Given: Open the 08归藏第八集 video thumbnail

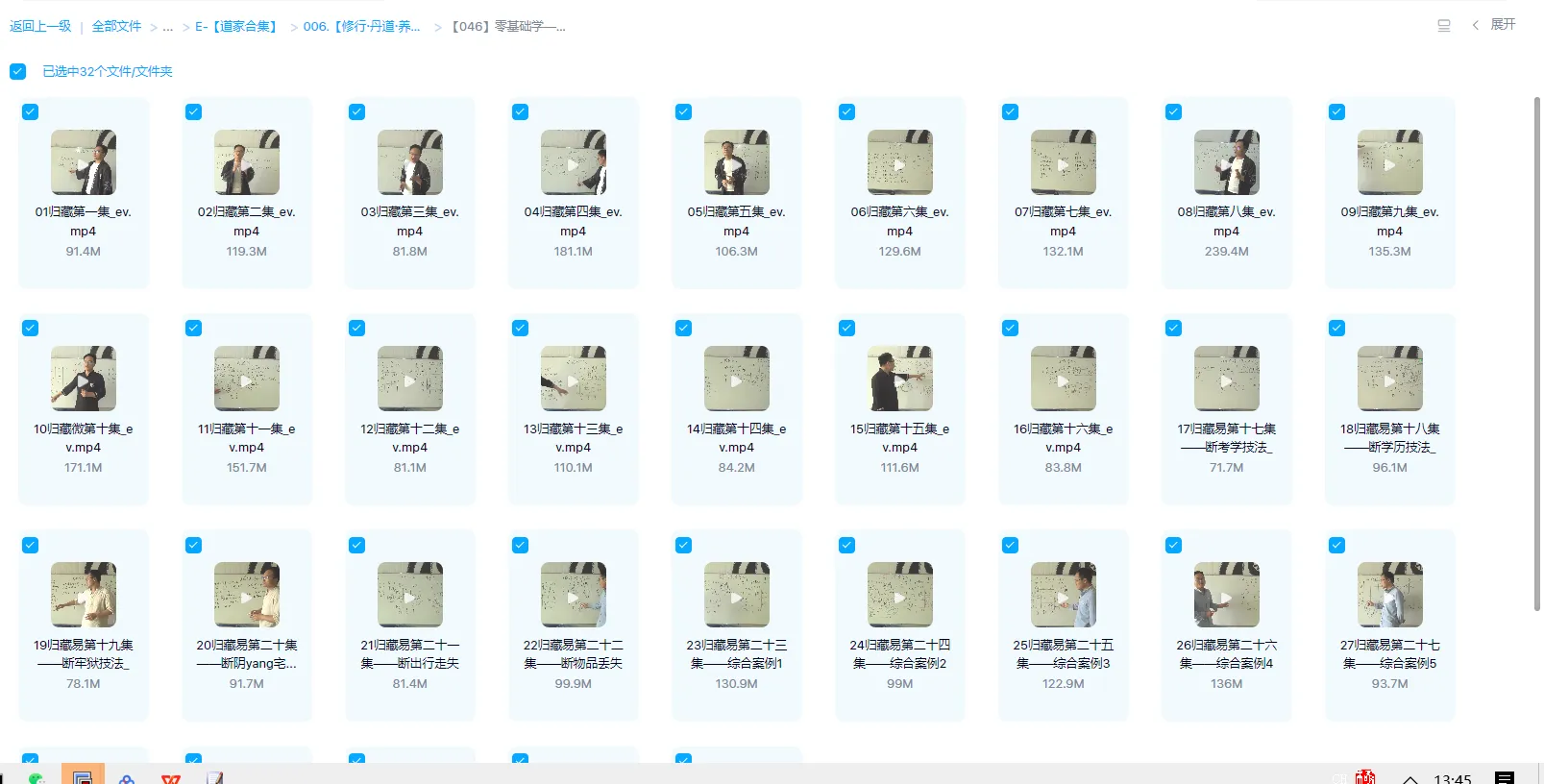Looking at the screenshot, I should click(1227, 162).
